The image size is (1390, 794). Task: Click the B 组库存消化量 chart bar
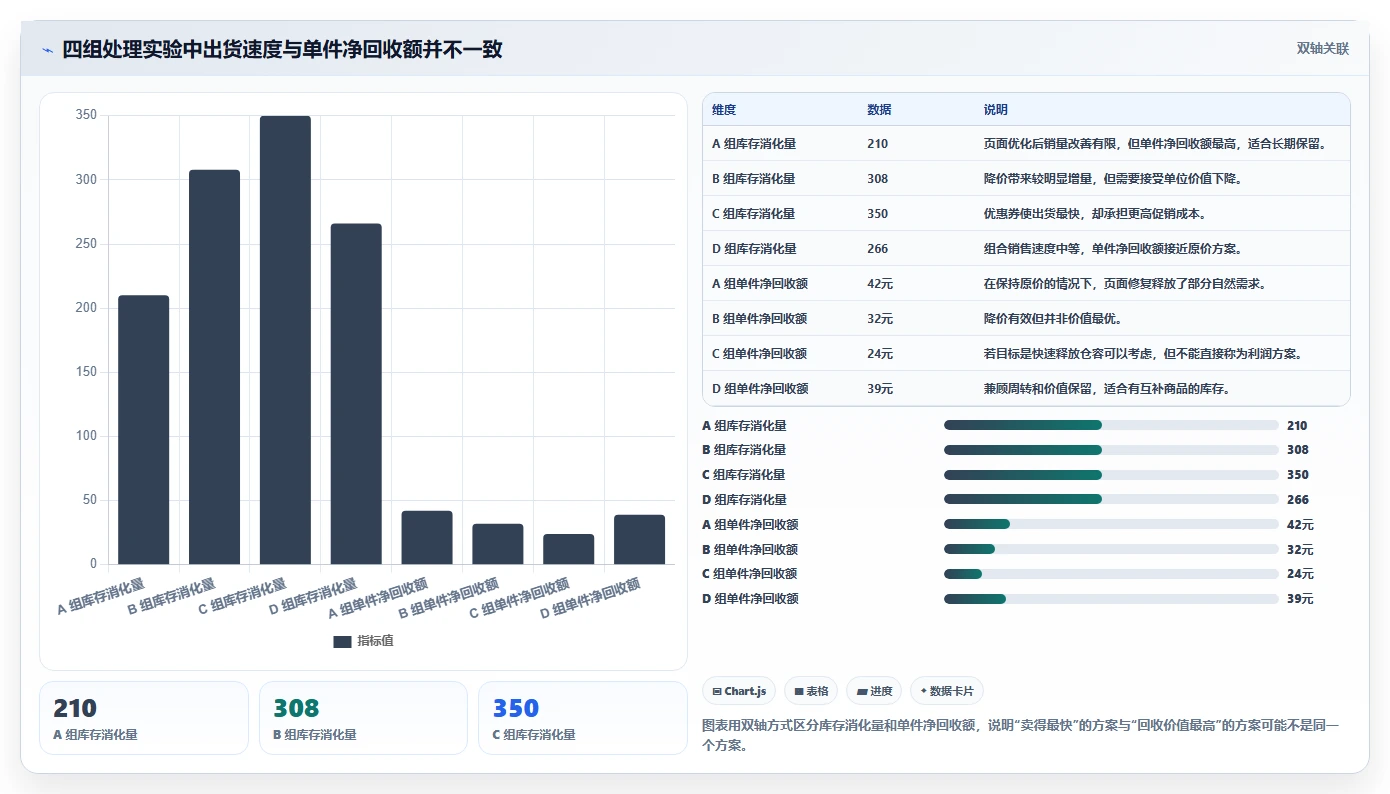click(x=214, y=367)
